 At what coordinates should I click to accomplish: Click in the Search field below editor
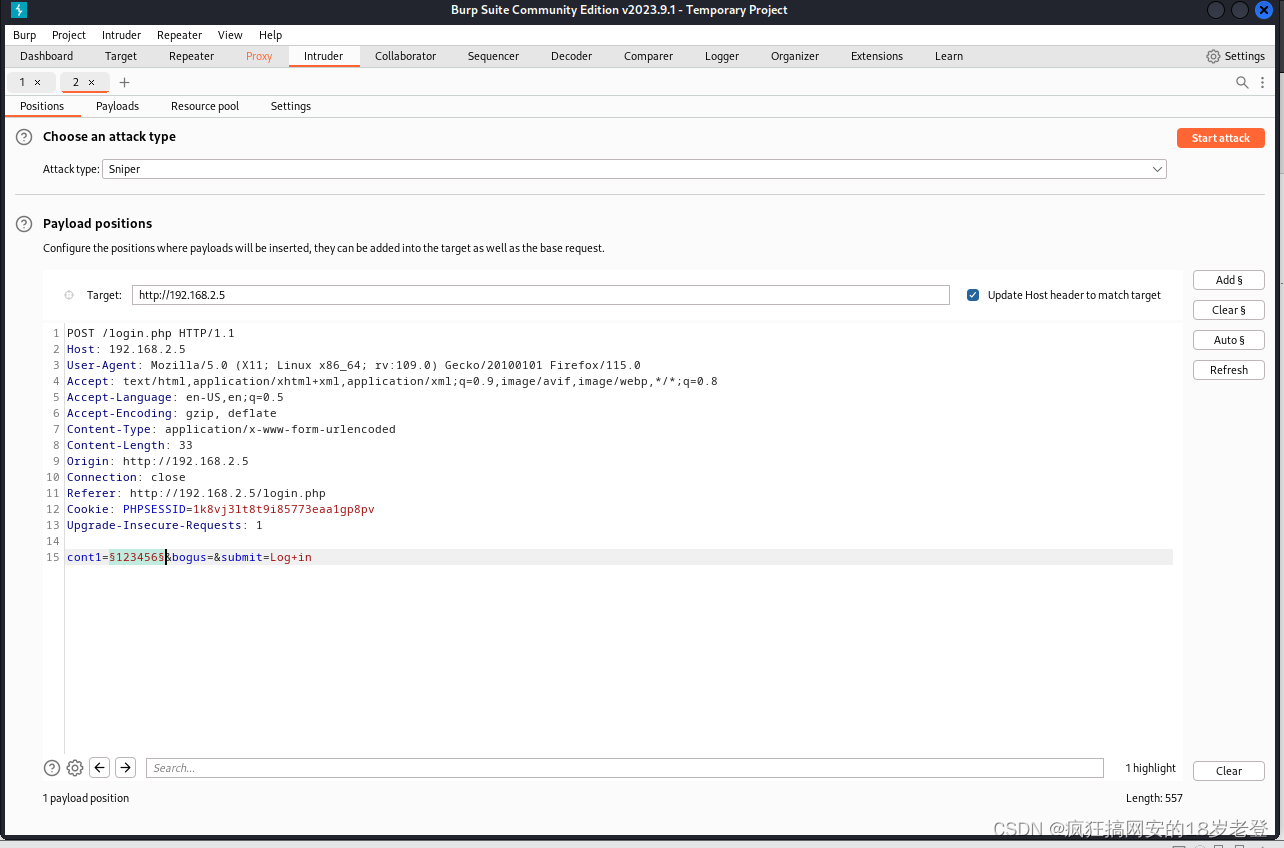pos(625,768)
